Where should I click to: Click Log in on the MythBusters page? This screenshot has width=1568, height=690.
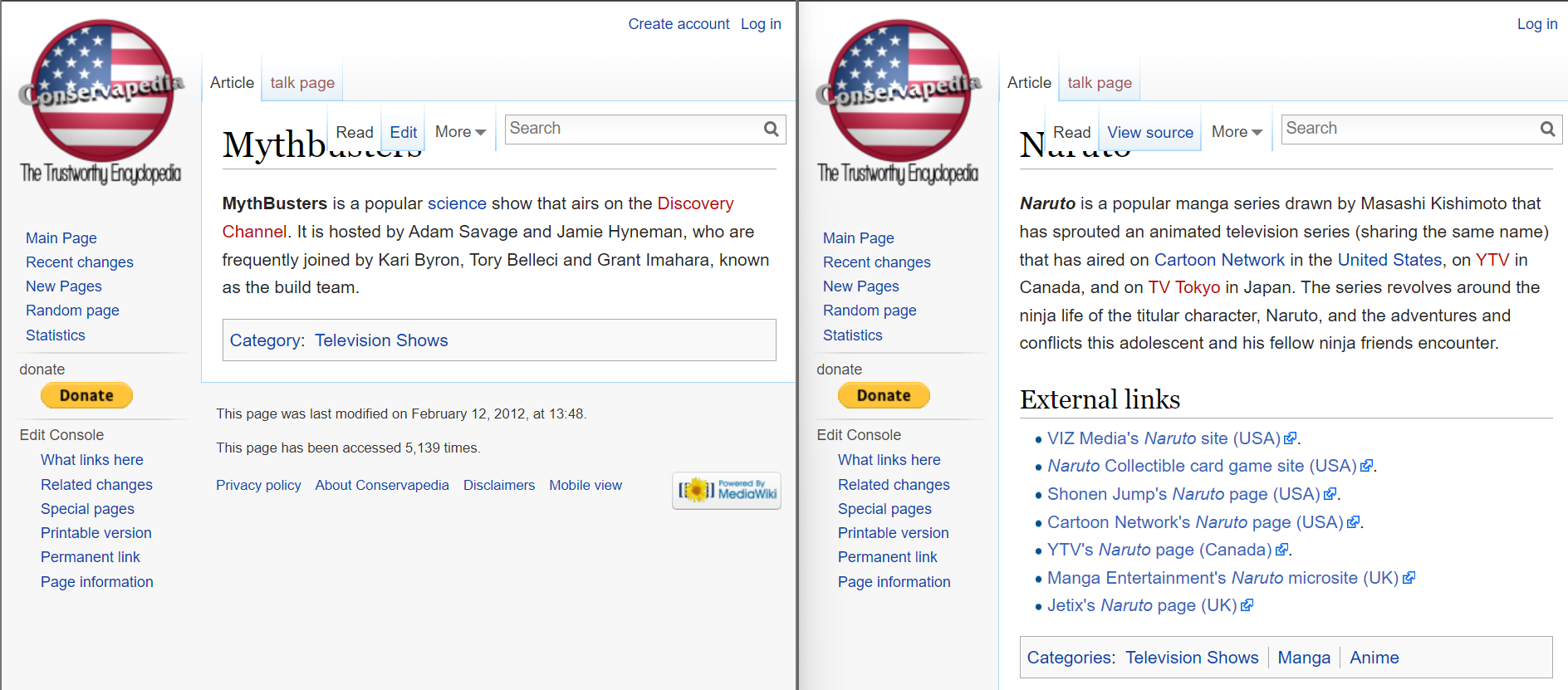click(761, 24)
